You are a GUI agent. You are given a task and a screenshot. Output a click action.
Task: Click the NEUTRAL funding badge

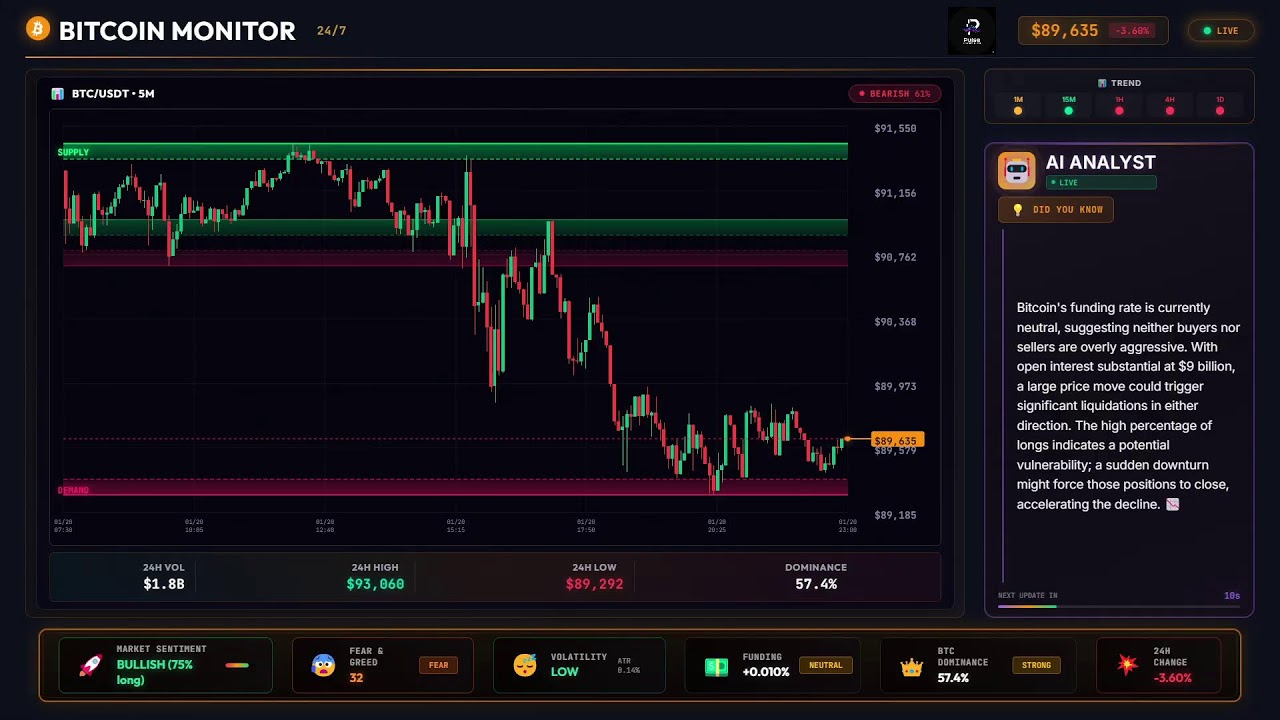[826, 665]
